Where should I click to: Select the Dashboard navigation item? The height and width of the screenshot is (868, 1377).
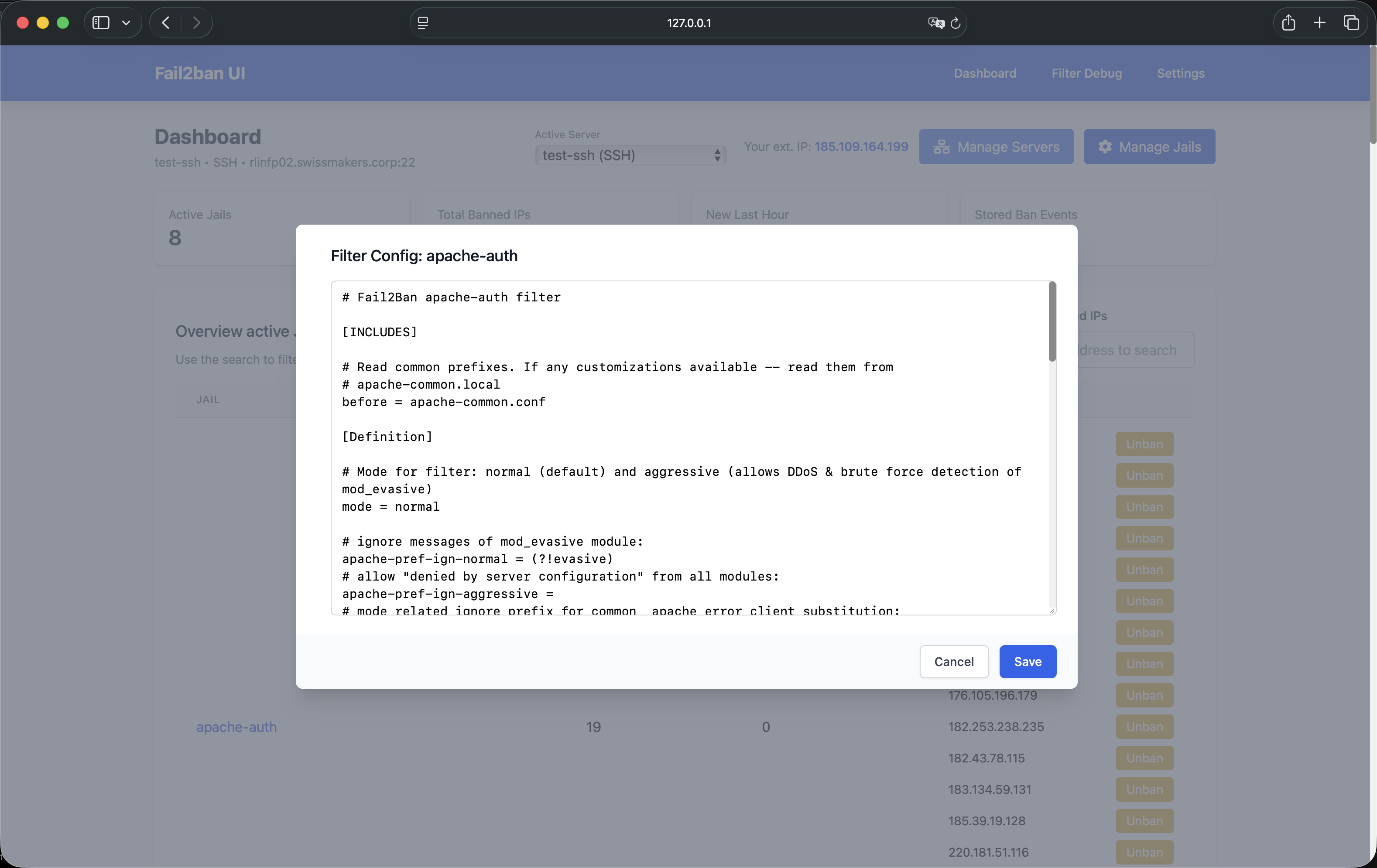pyautogui.click(x=984, y=73)
